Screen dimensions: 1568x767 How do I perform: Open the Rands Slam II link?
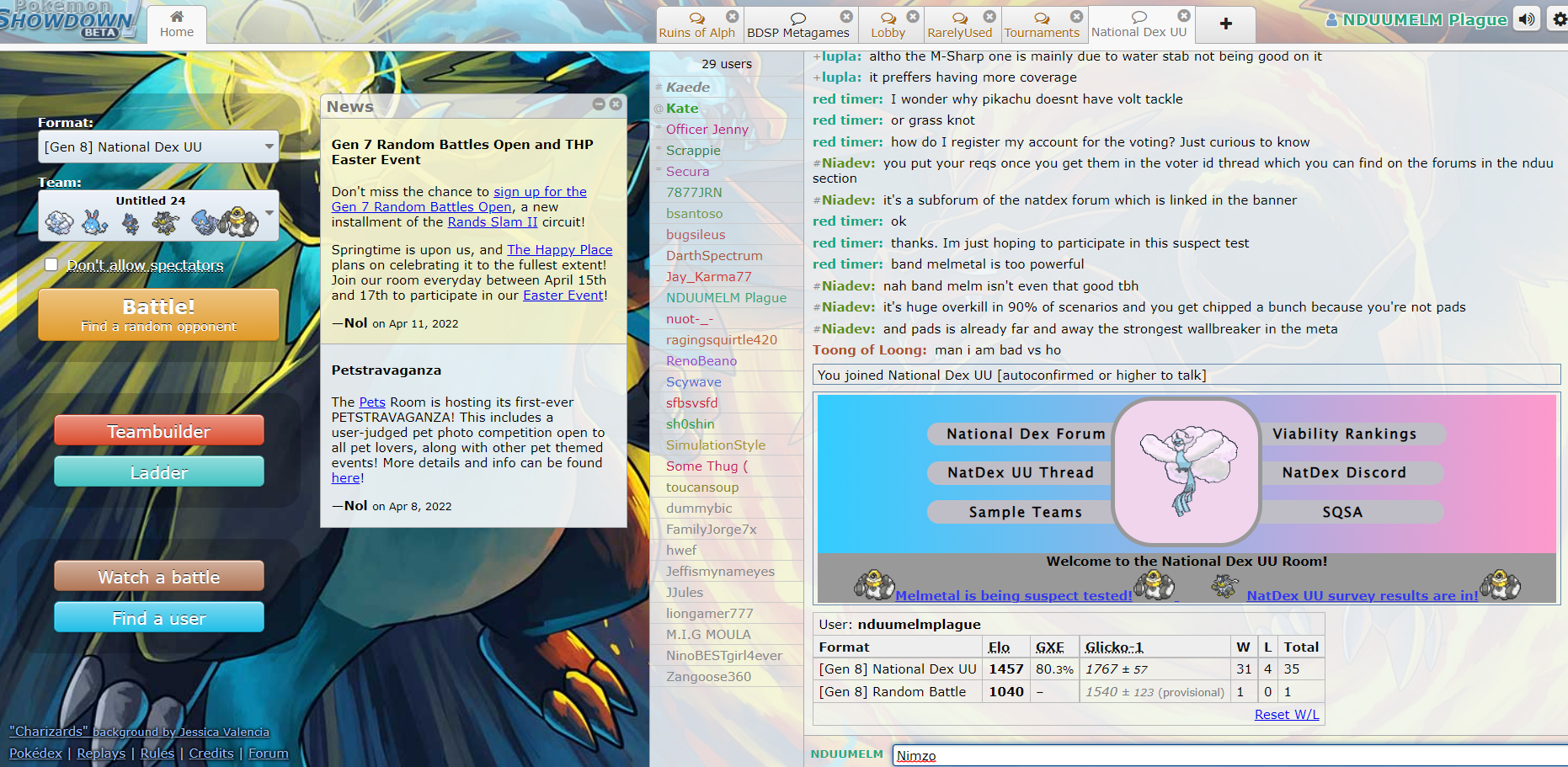click(493, 221)
